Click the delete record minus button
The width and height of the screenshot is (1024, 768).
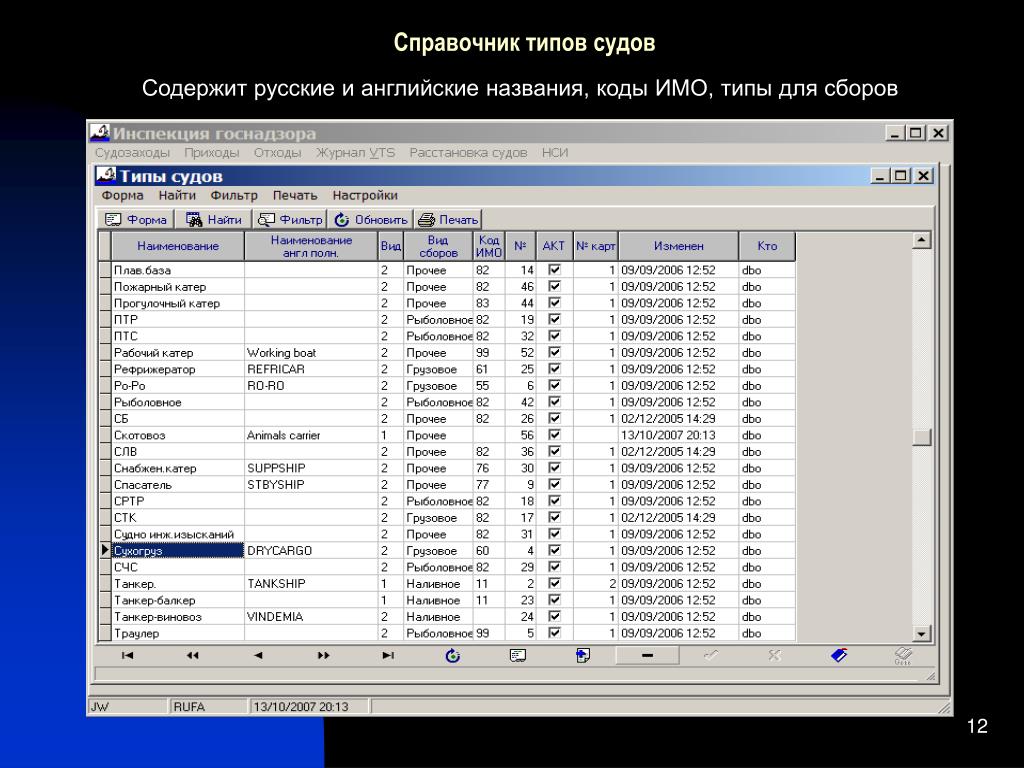(x=647, y=656)
